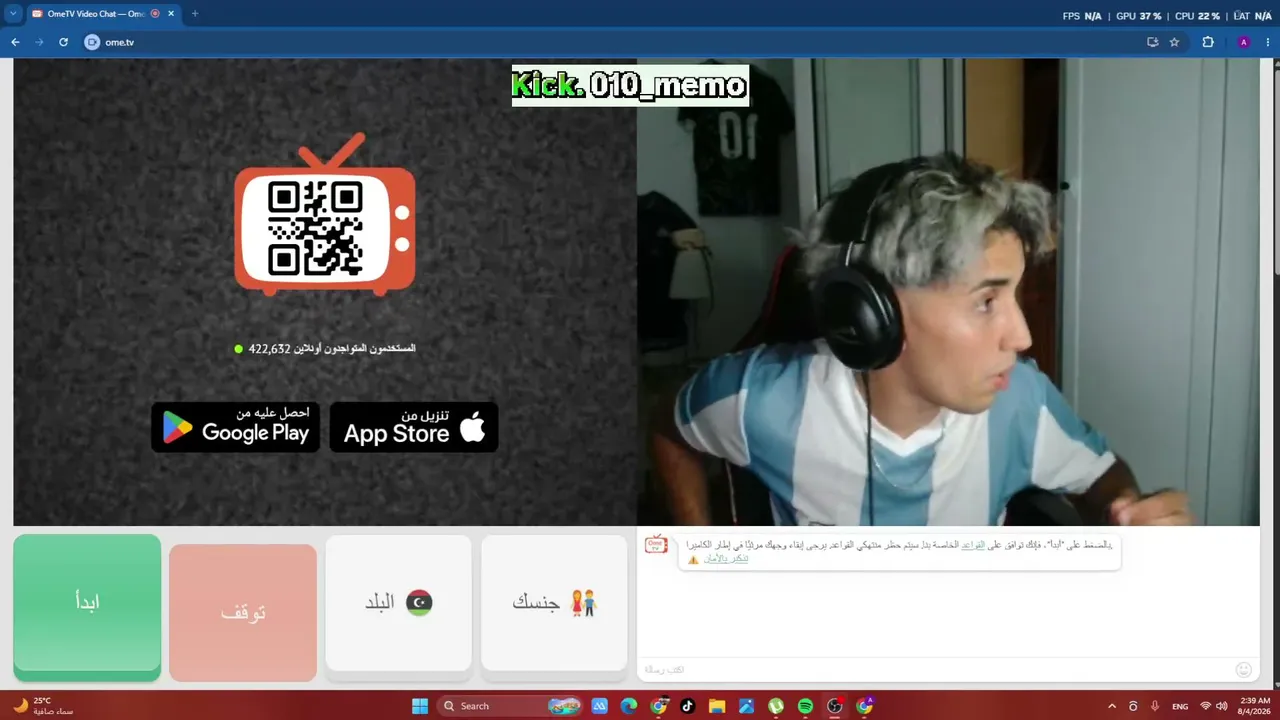Open the blue taskbar app beside Search
Image resolution: width=1280 pixels, height=720 pixels.
(600, 706)
